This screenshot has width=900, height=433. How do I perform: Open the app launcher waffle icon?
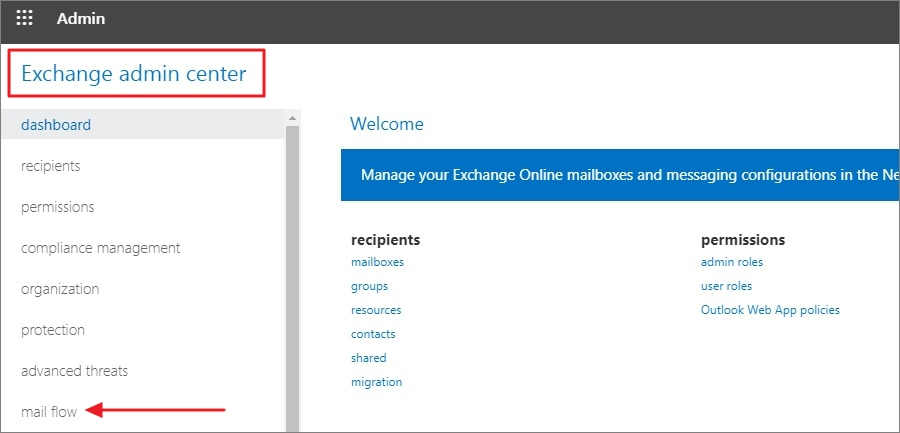pos(24,18)
